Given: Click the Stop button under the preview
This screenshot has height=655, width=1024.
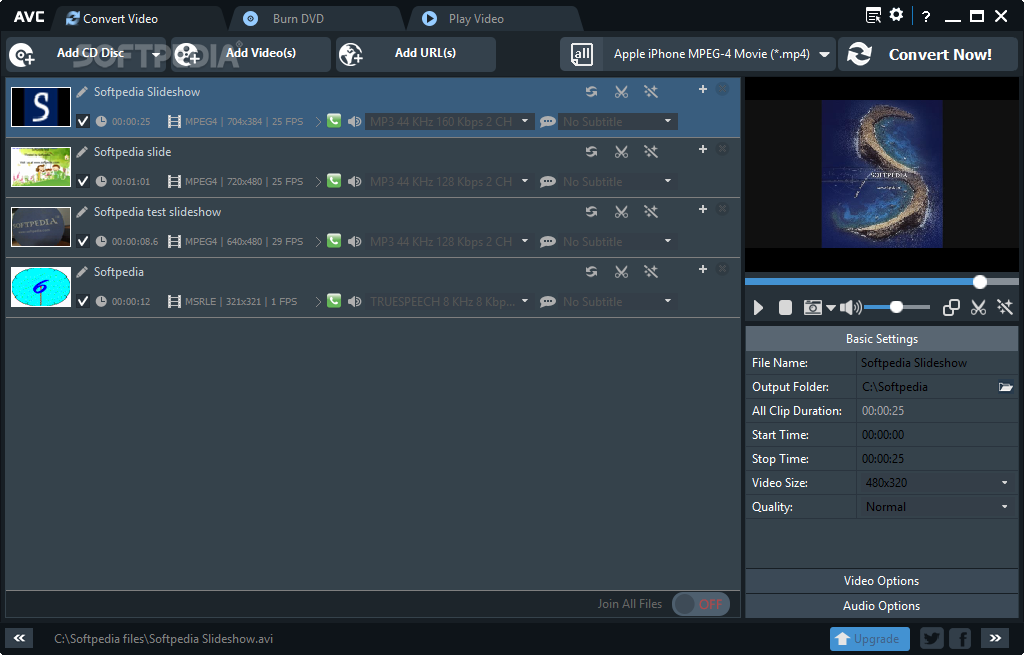Looking at the screenshot, I should click(785, 308).
